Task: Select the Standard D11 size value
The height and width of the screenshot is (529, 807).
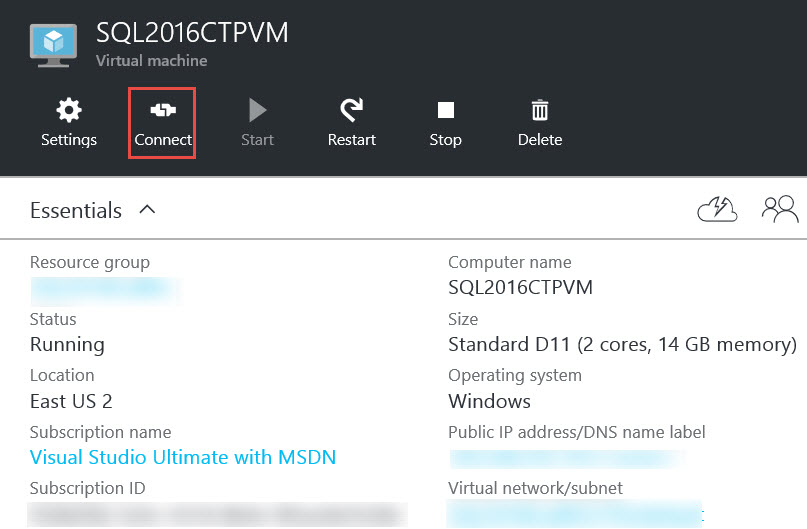Action: [x=622, y=344]
